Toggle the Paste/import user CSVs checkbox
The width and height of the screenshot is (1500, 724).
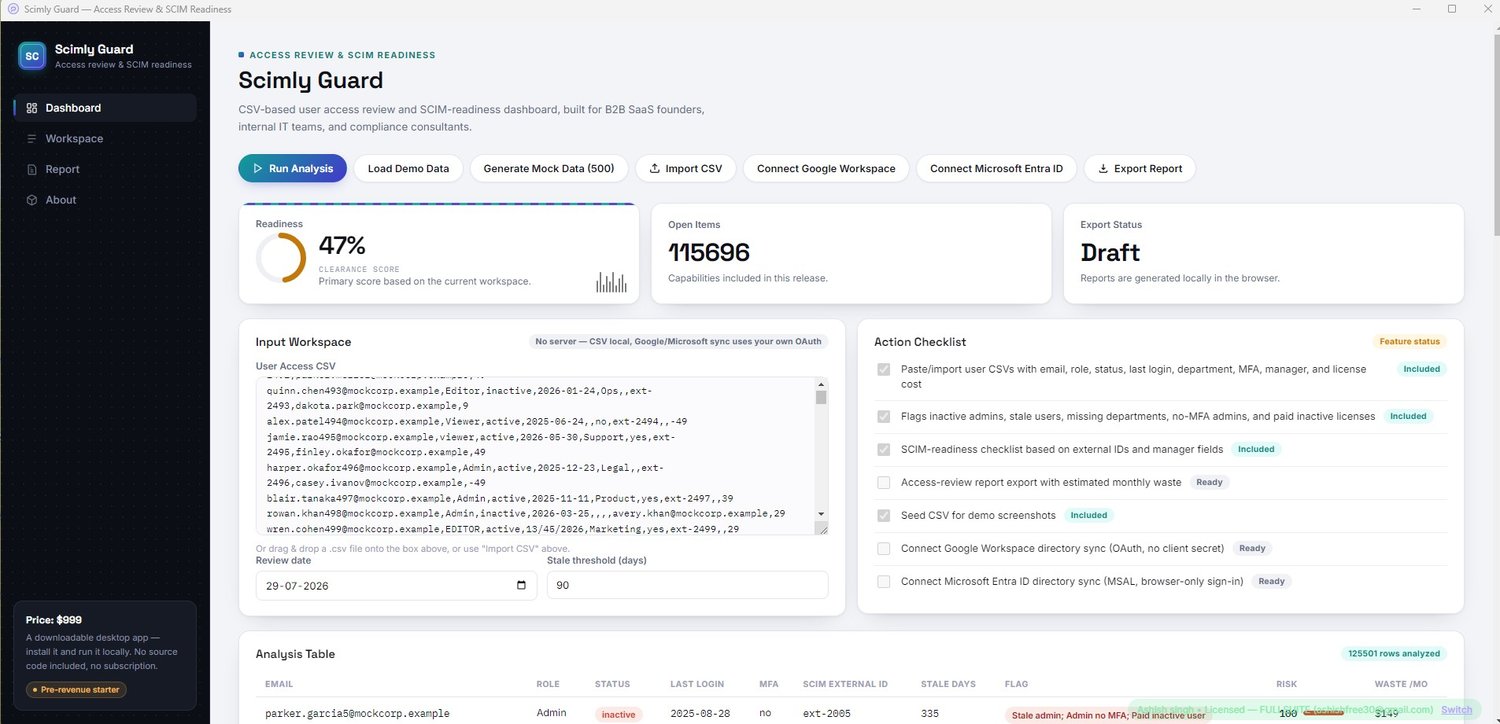(884, 369)
